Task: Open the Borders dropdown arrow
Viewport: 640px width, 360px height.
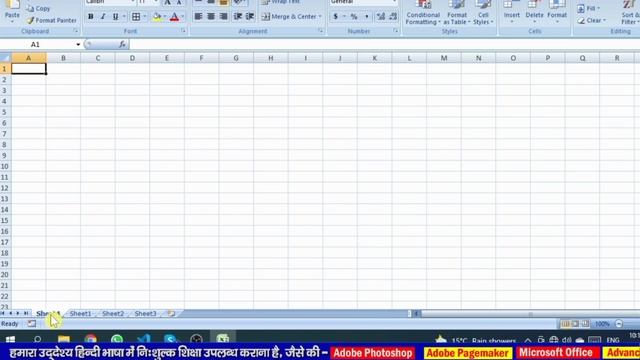Action: tap(145, 17)
